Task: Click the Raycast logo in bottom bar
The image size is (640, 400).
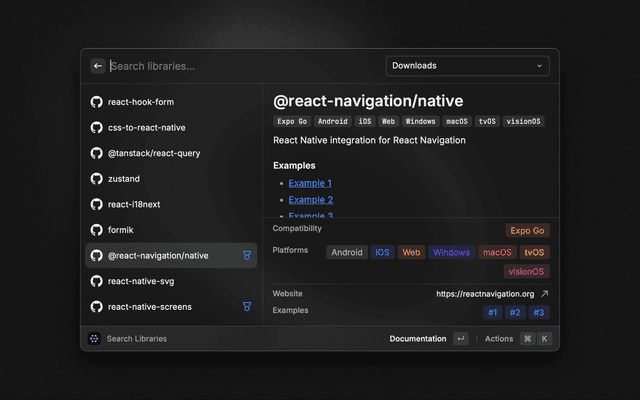Action: (x=94, y=339)
